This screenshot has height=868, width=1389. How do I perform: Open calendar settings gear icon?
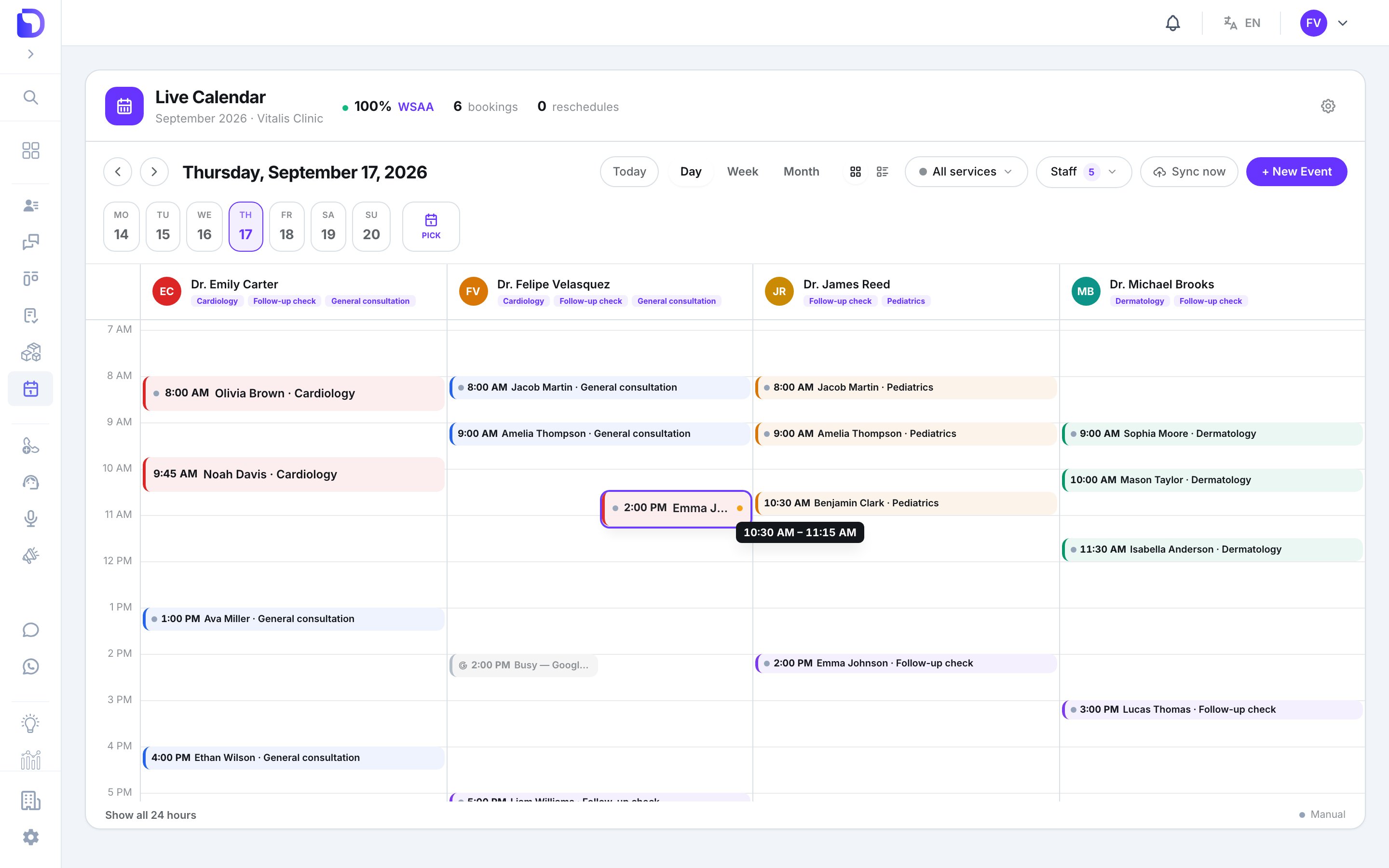(1328, 106)
